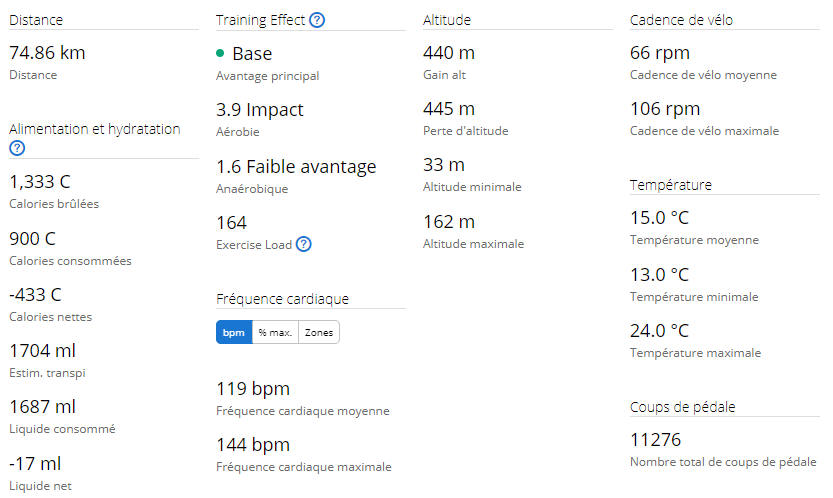Click the green Base indicator dot
This screenshot has width=833, height=498.
(x=220, y=53)
